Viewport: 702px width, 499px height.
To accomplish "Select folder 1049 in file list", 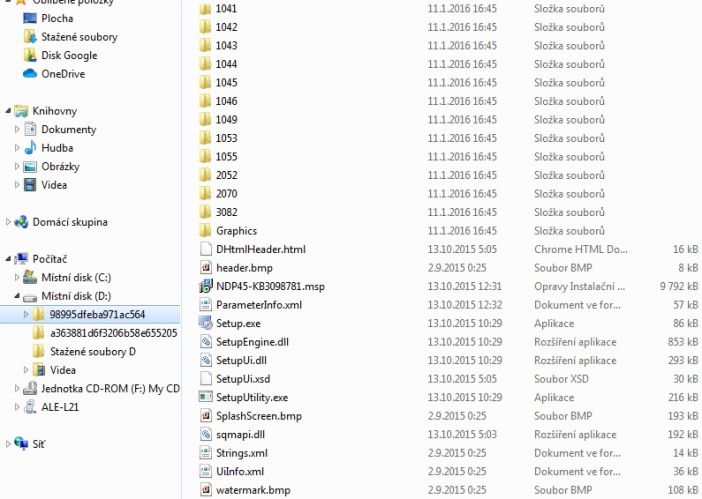I will click(227, 119).
